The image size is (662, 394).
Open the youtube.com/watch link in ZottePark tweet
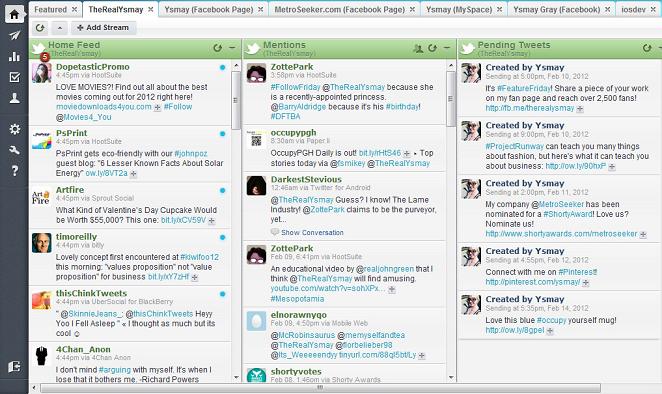click(x=328, y=288)
